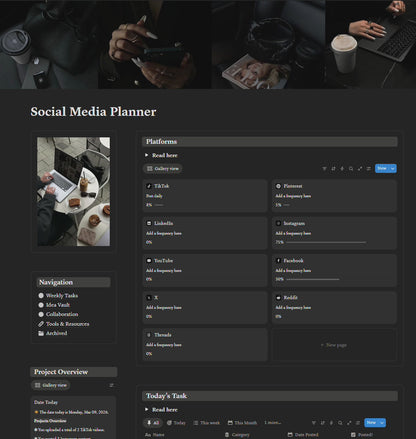The image size is (416, 439).
Task: Click the LinkedIn card icon
Action: (x=149, y=223)
